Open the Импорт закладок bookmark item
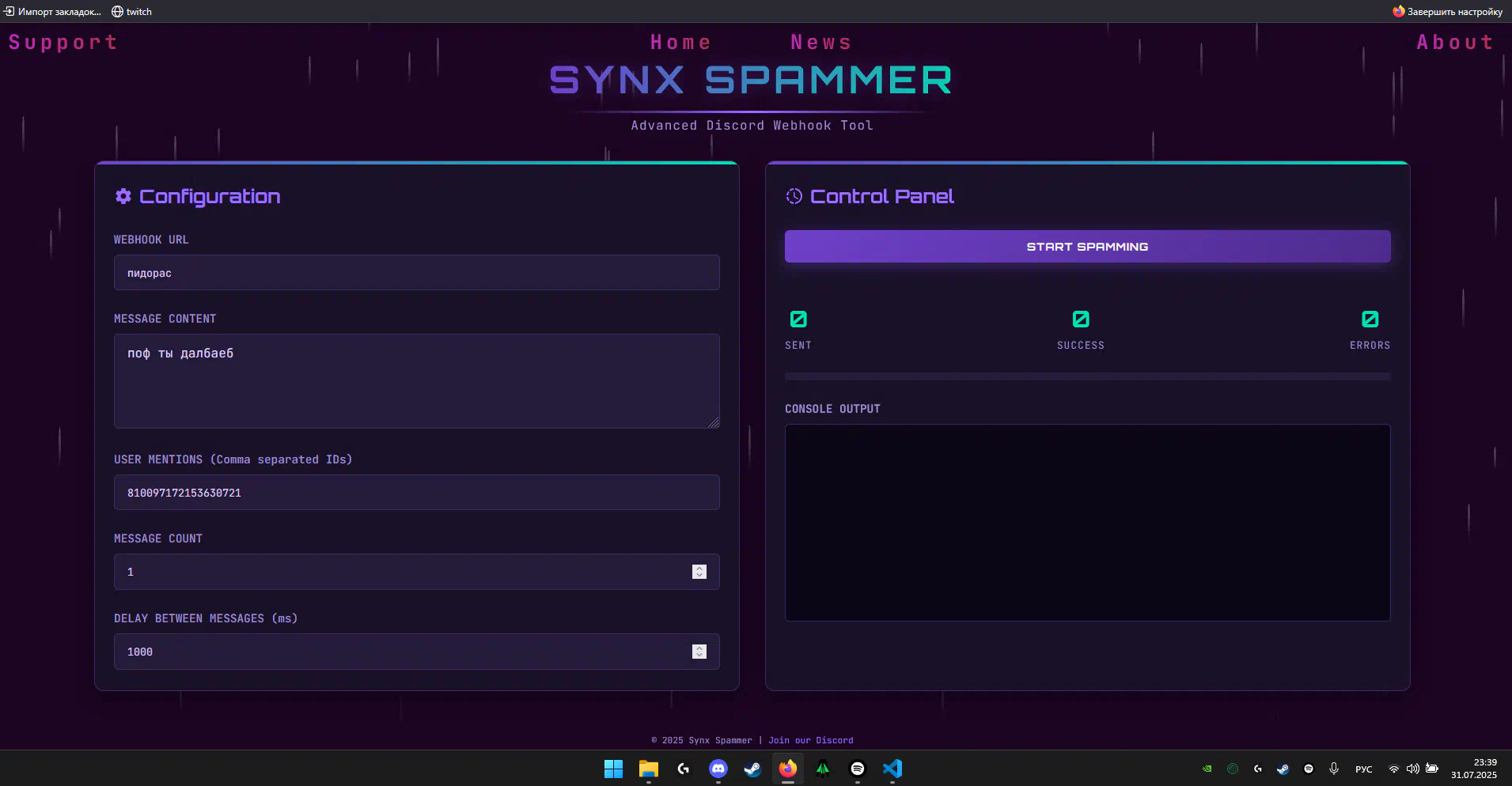Screen dimensions: 1512x786 coord(52,12)
